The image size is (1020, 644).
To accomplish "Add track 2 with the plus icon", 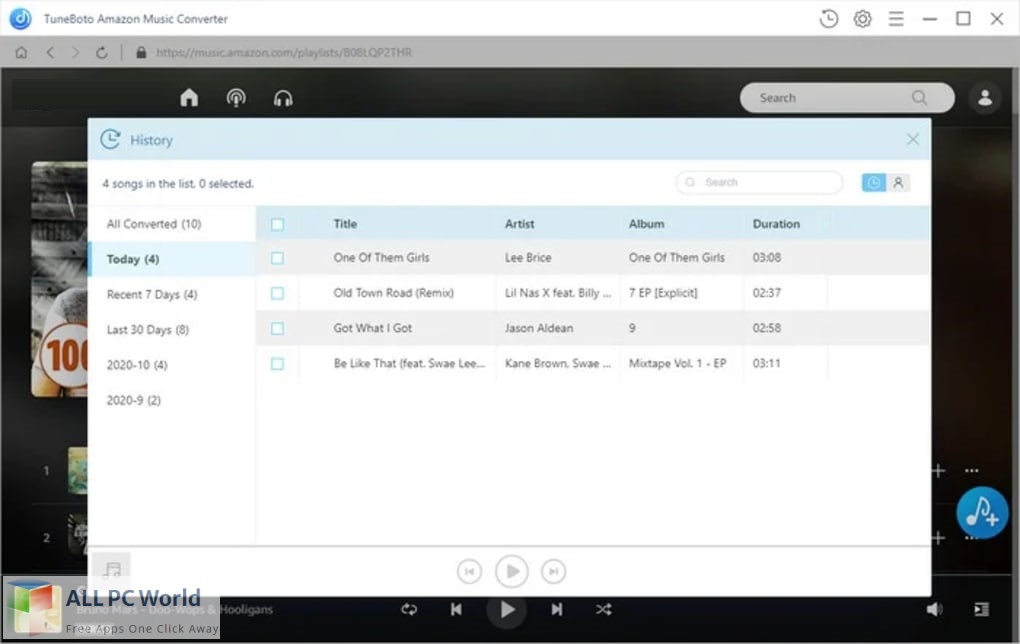I will tap(937, 537).
